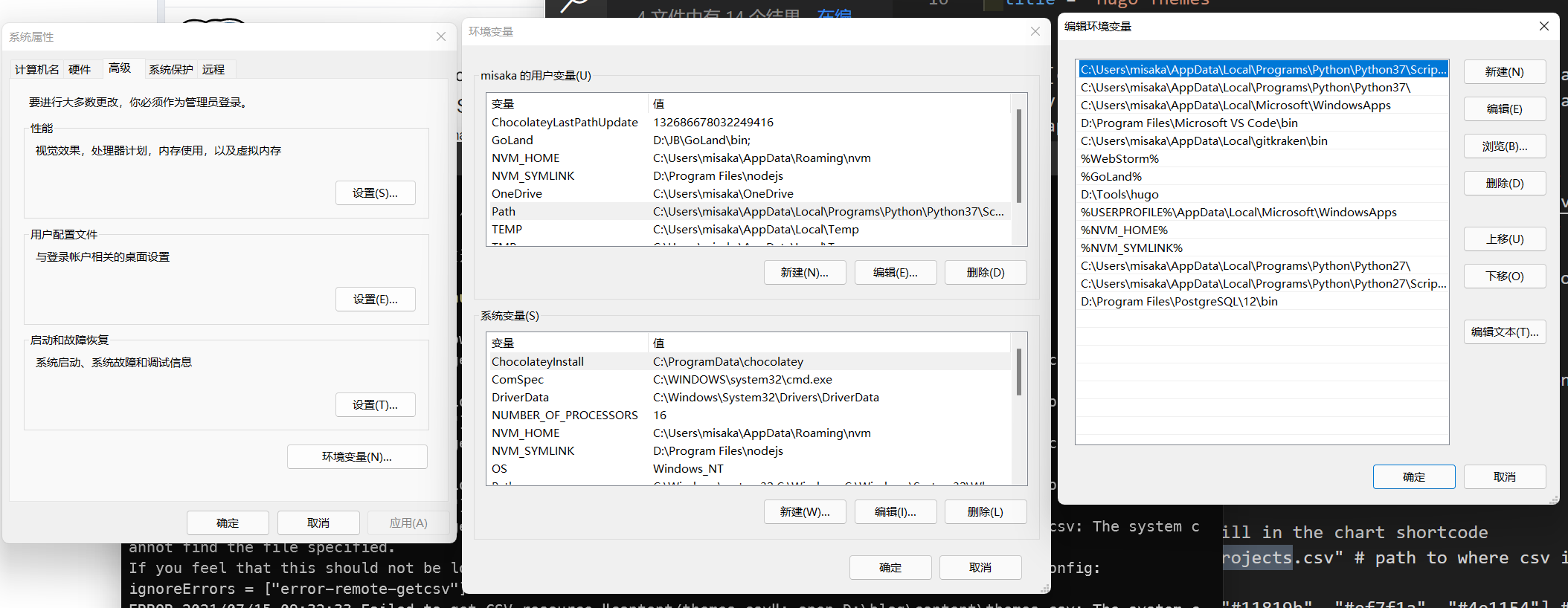1568x608 pixels.
Task: Select the Python27\Scrip... path entry
Action: [x=1263, y=284]
